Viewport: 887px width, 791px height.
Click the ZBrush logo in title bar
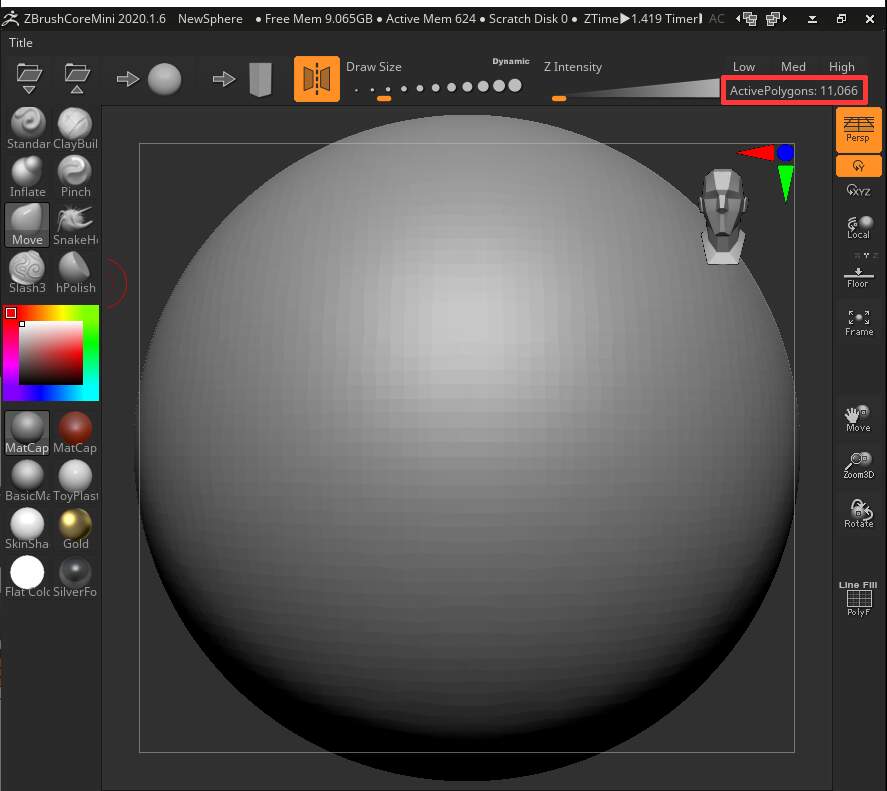tap(11, 19)
